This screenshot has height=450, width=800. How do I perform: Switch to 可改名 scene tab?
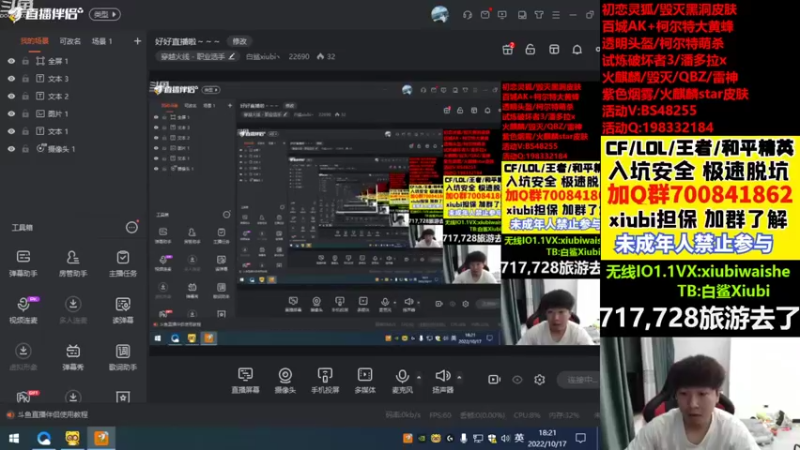tap(70, 41)
